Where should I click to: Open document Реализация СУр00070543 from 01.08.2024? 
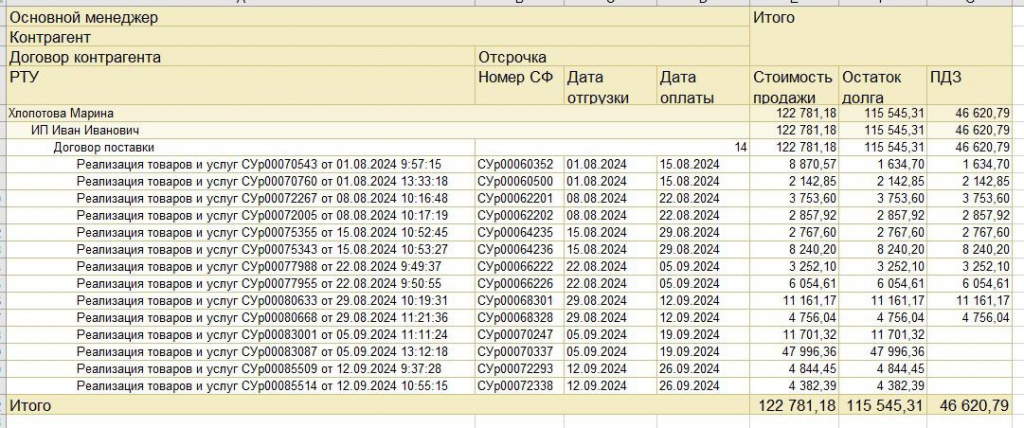(258, 164)
